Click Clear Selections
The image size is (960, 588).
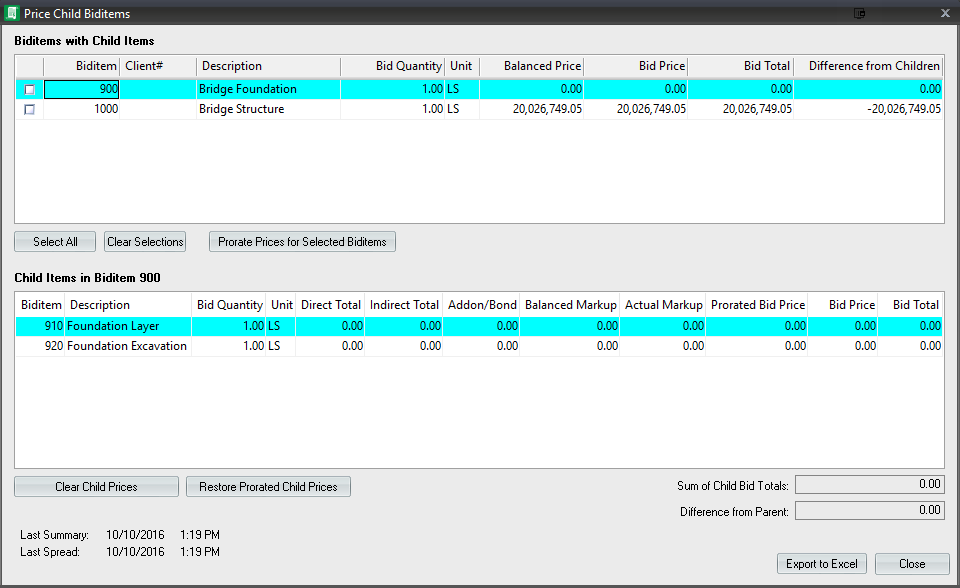[145, 242]
